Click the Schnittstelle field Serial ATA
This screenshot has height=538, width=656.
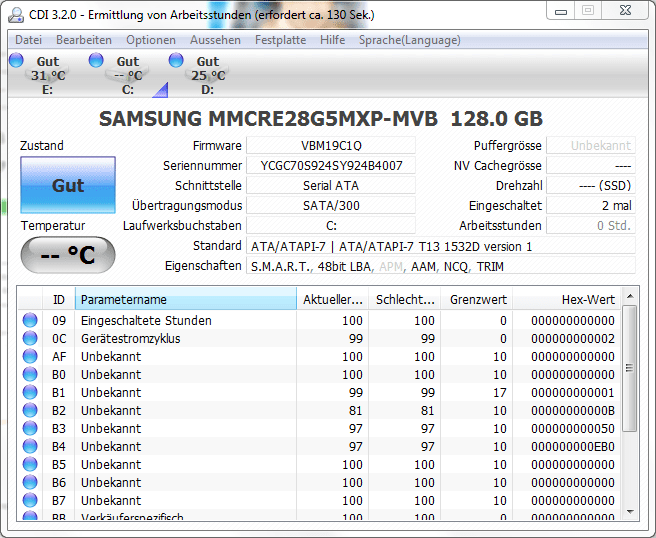tap(331, 186)
